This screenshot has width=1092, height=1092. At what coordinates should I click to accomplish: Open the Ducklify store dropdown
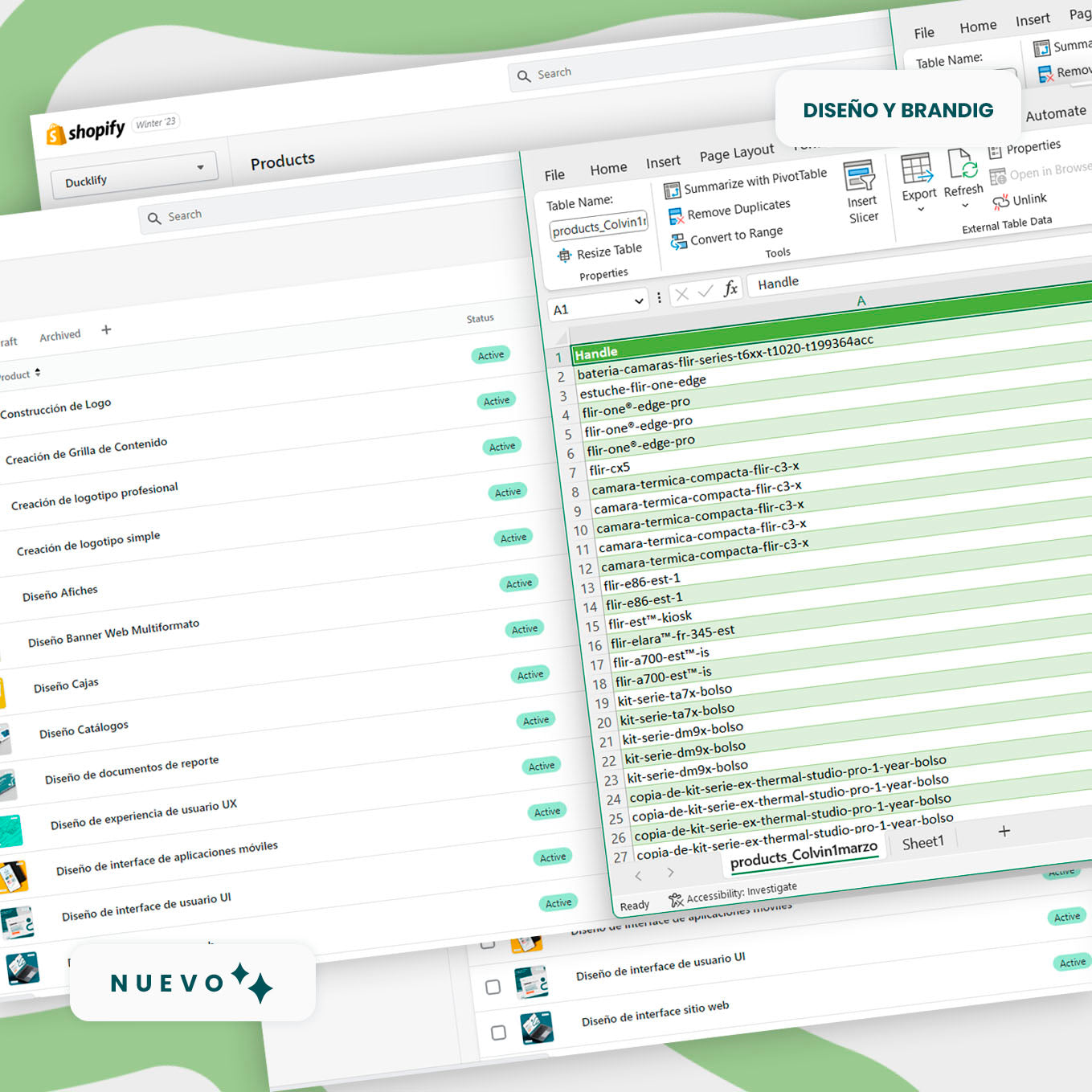click(200, 167)
